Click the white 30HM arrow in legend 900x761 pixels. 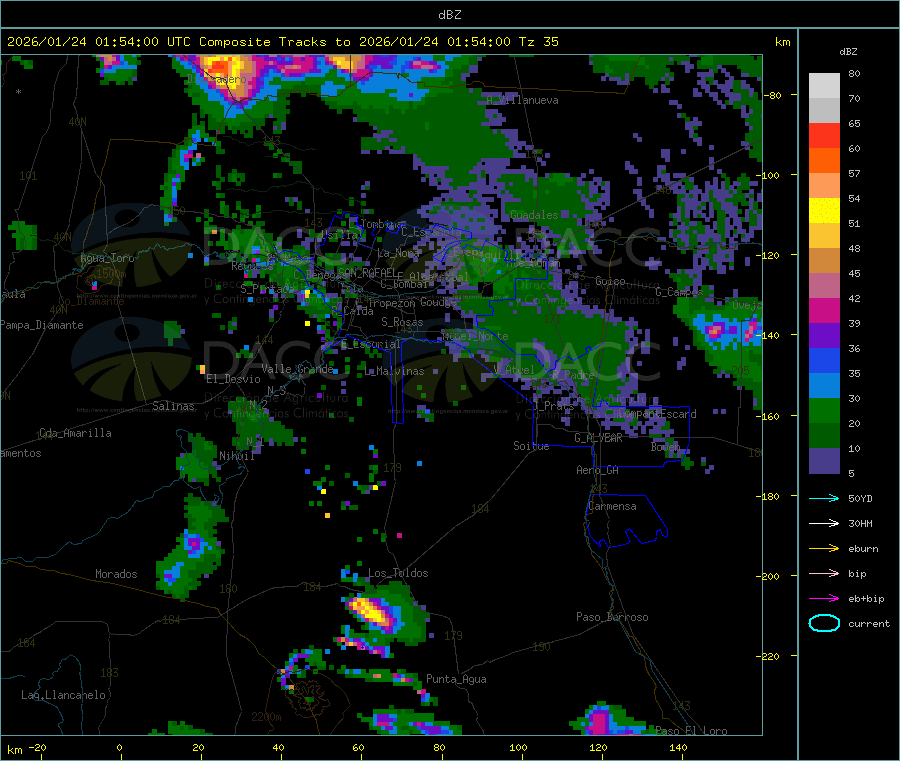824,523
